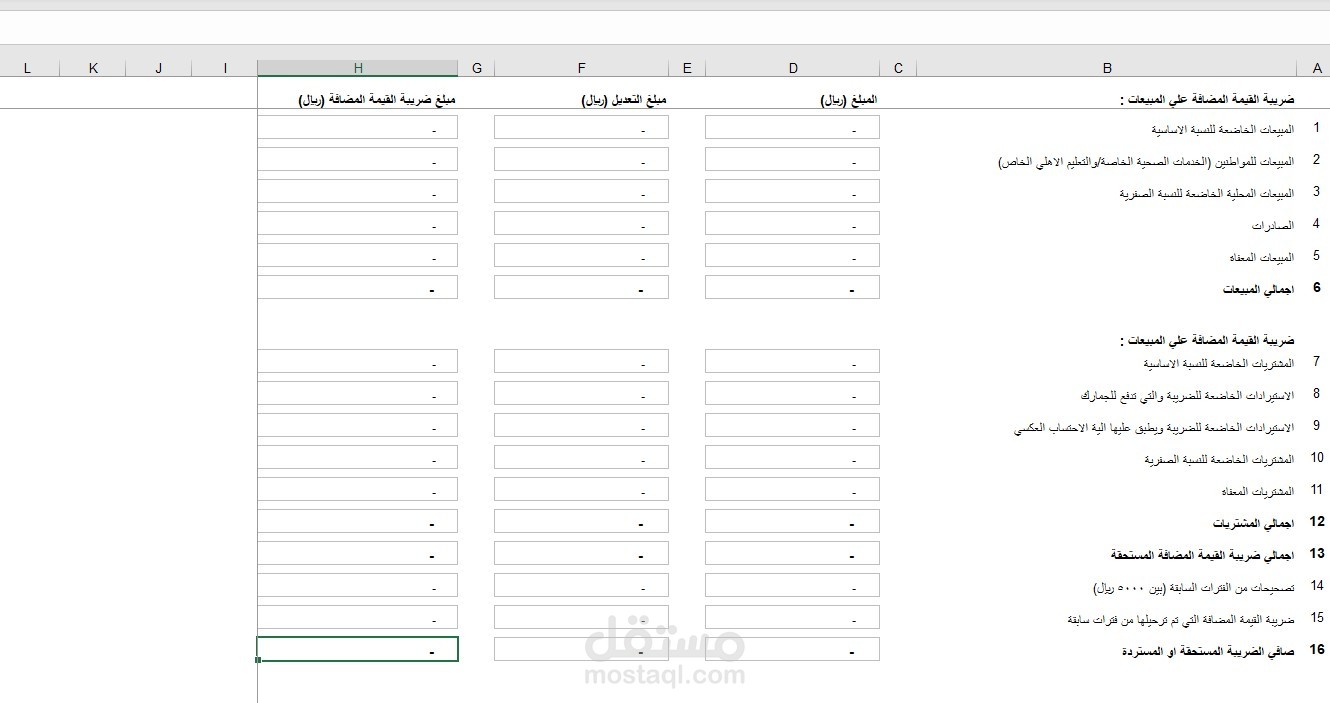Select column H header
Image resolution: width=1330 pixels, height=703 pixels.
click(x=358, y=68)
